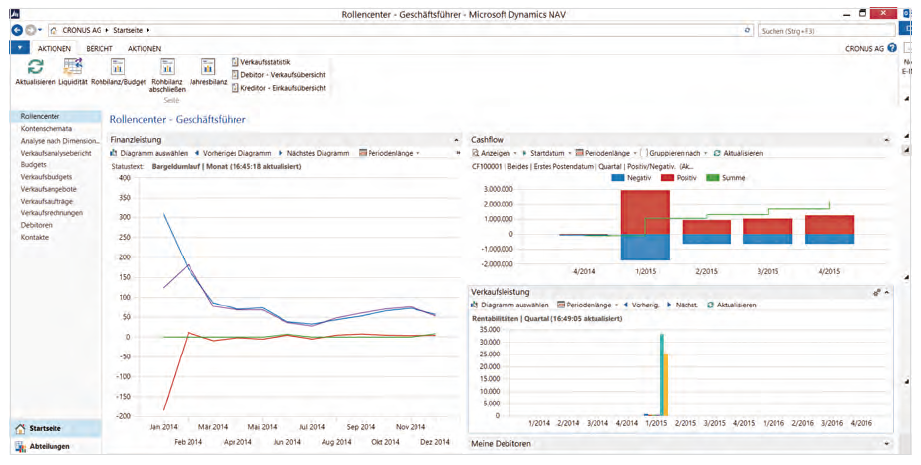
Task: Open the Liquidität report icon
Action: 73,67
